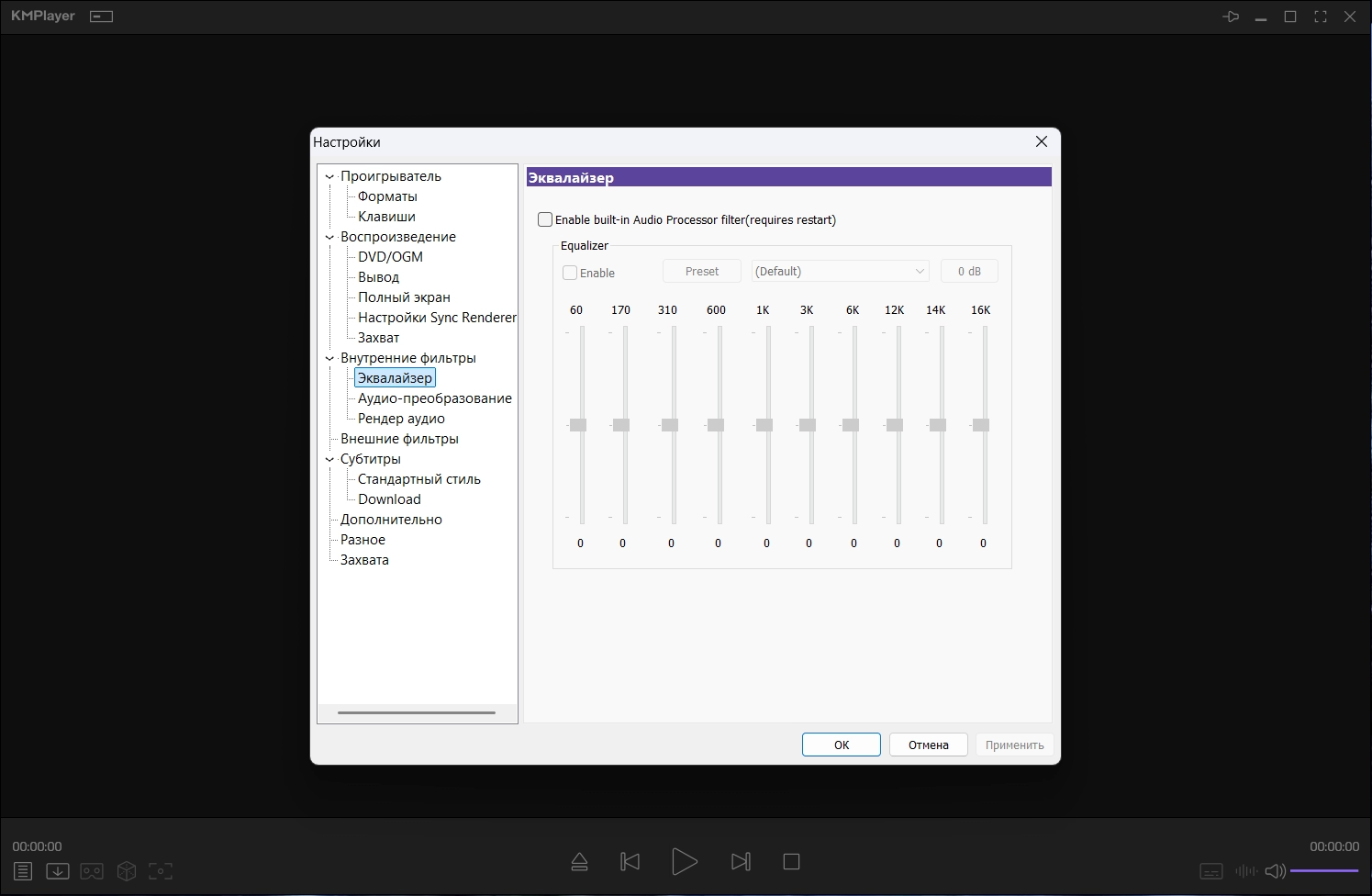Screen dimensions: 1372x896
Task: Collapse the Субтитры tree node
Action: click(x=329, y=459)
